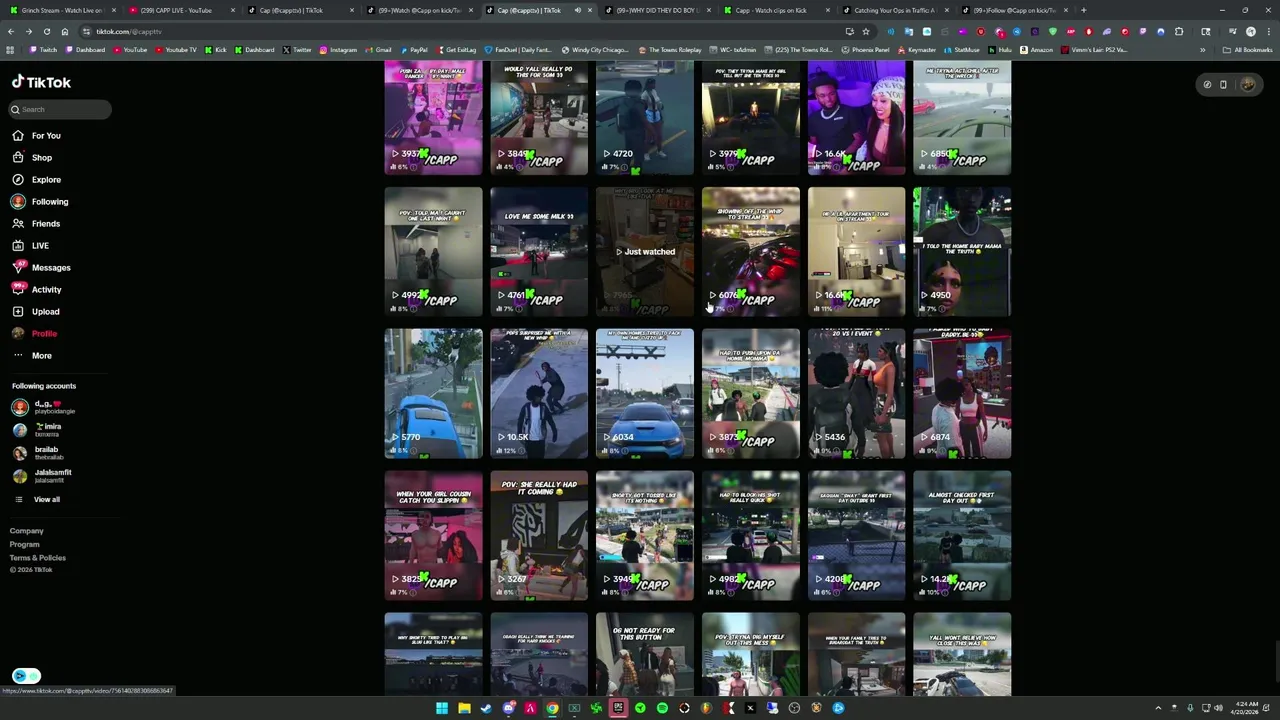
Task: Go to the Explore page
Action: (36, 179)
